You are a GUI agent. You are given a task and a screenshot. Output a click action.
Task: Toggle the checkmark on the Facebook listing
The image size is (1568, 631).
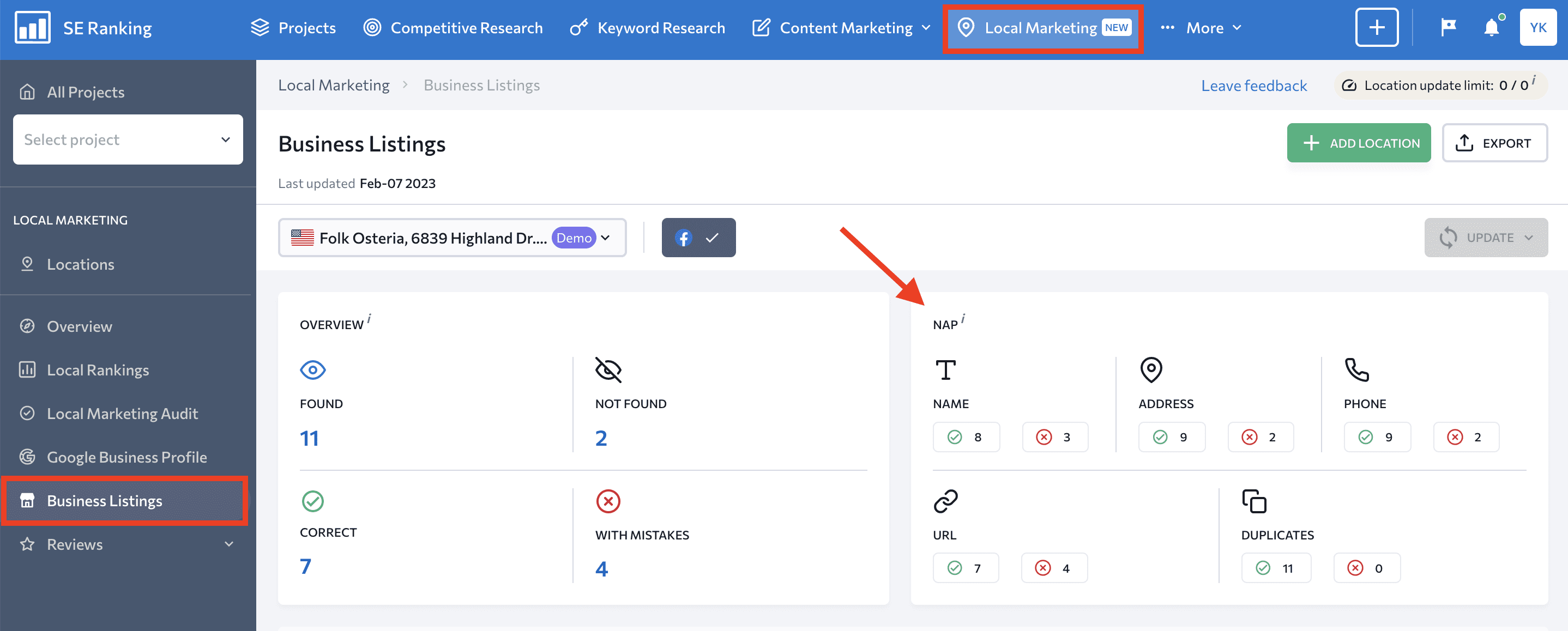[713, 237]
